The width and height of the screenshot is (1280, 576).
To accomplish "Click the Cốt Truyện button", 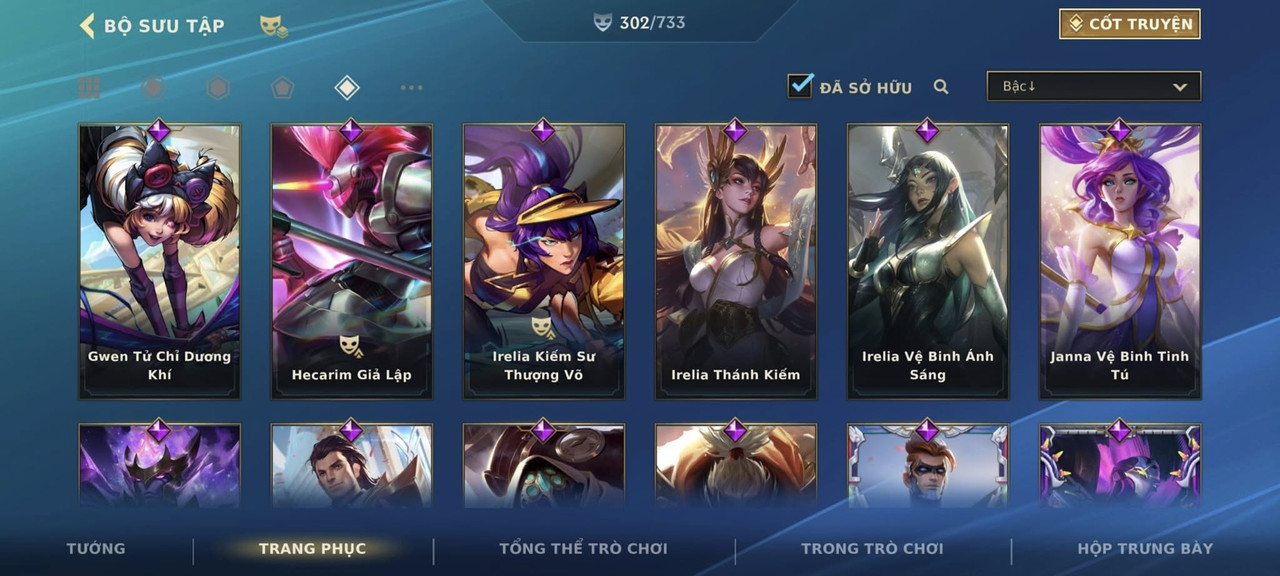I will tap(1130, 24).
